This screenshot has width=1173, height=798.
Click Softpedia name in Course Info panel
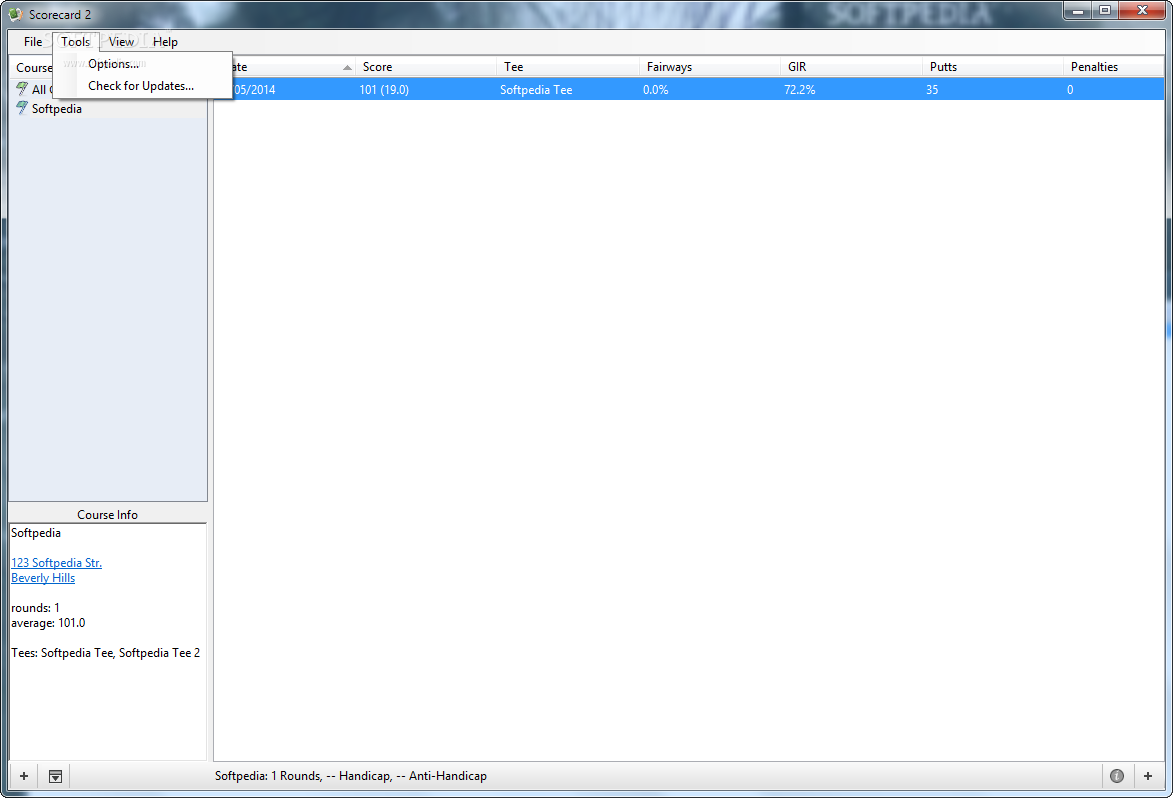(x=36, y=533)
